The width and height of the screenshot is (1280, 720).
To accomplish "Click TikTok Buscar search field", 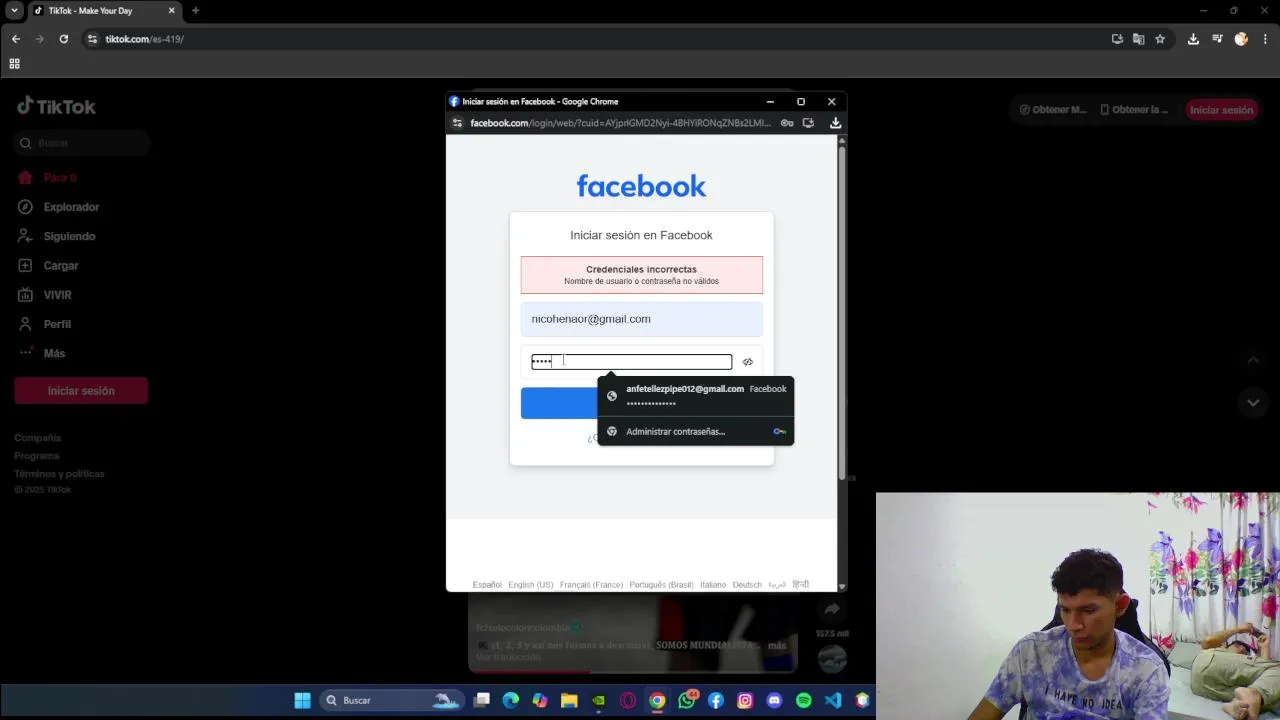I will [82, 143].
